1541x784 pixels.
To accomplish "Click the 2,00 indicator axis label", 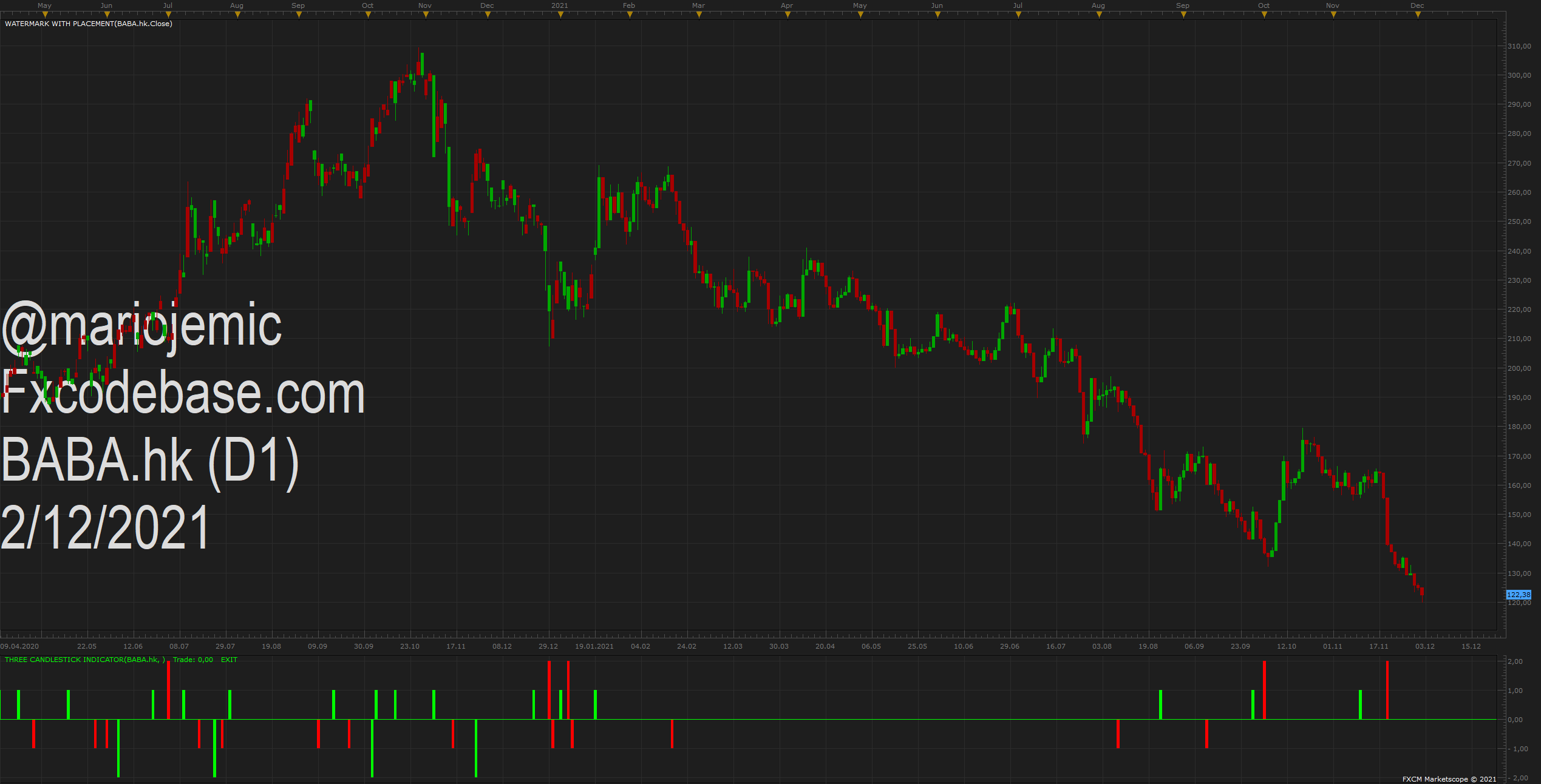I will point(1515,661).
